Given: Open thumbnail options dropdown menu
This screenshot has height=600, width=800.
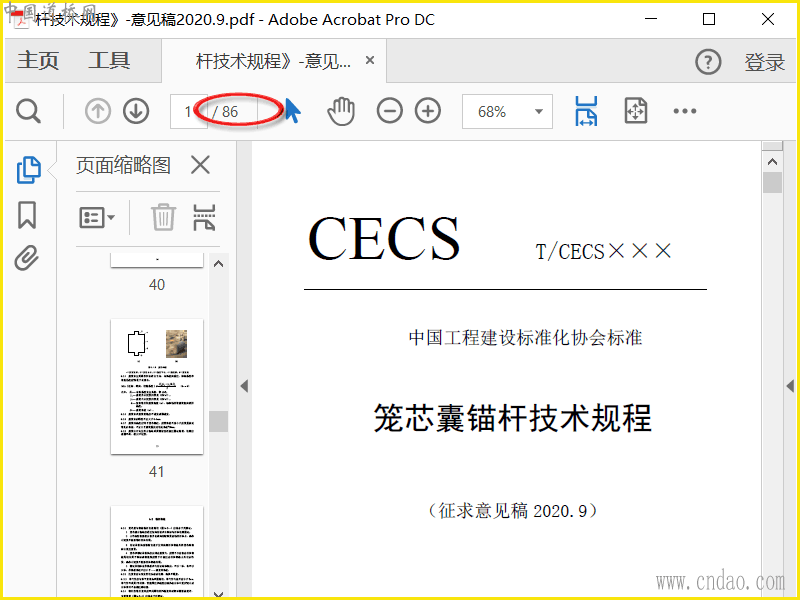Looking at the screenshot, I should click(x=97, y=218).
